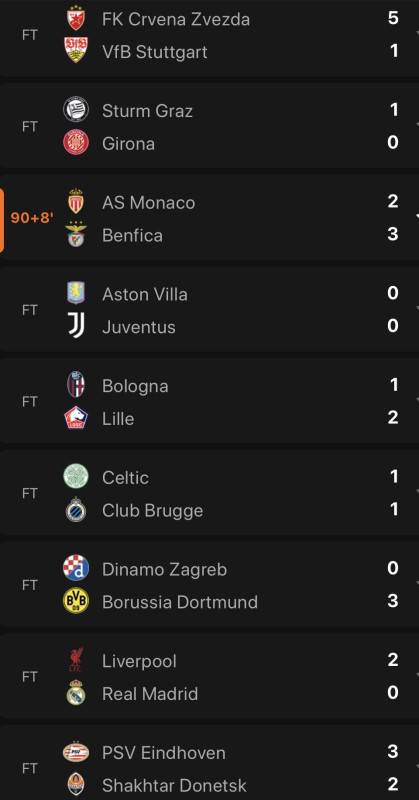Click the Shakhtar Donetsk score of 2

392,784
